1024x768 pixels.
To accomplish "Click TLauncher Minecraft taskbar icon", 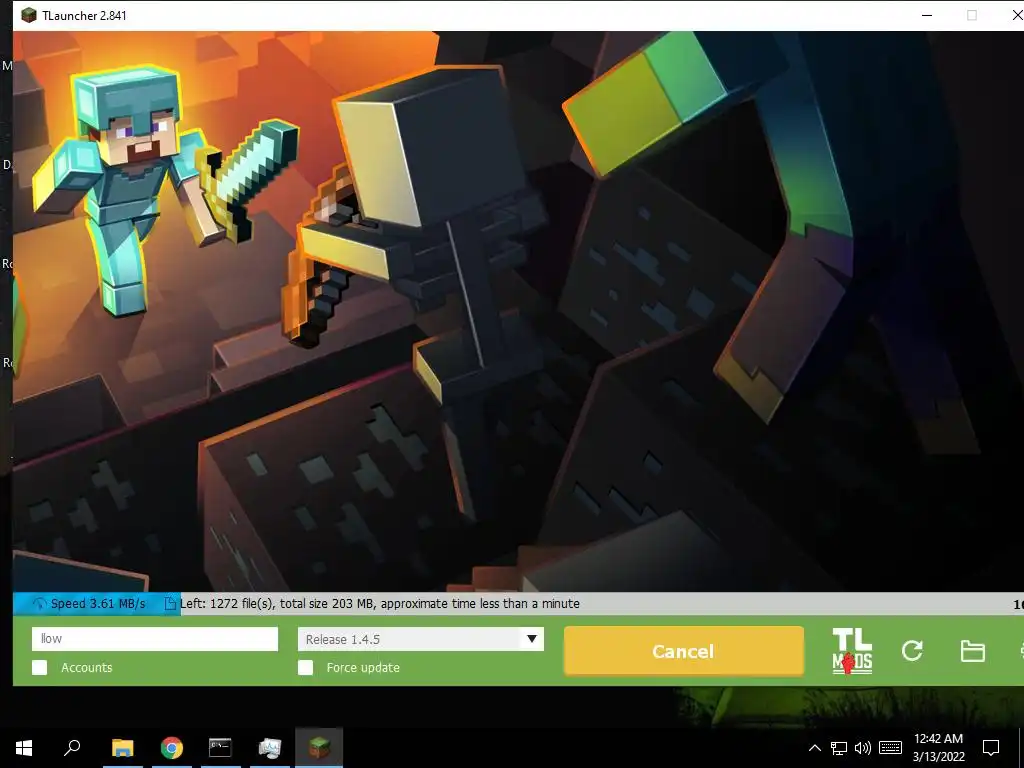I will [319, 747].
